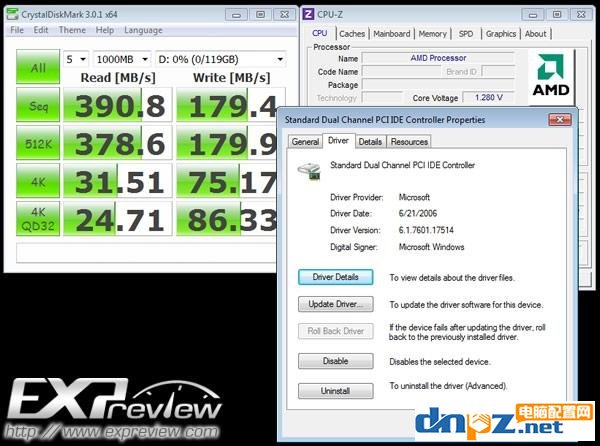This screenshot has height=446, width=600.
Task: Start the 4K benchmark test
Action: (x=38, y=181)
